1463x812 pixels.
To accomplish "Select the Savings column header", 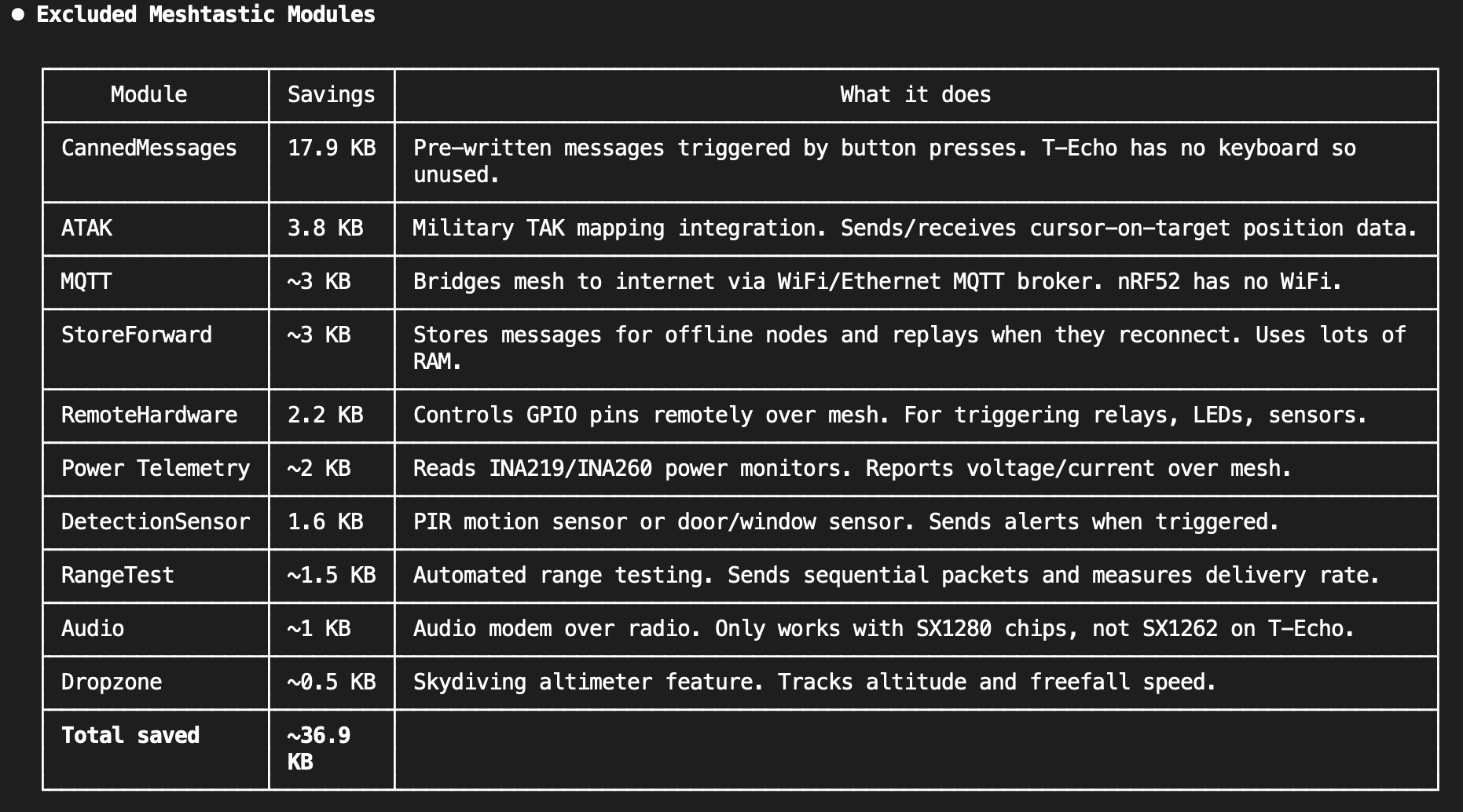I will tap(331, 95).
